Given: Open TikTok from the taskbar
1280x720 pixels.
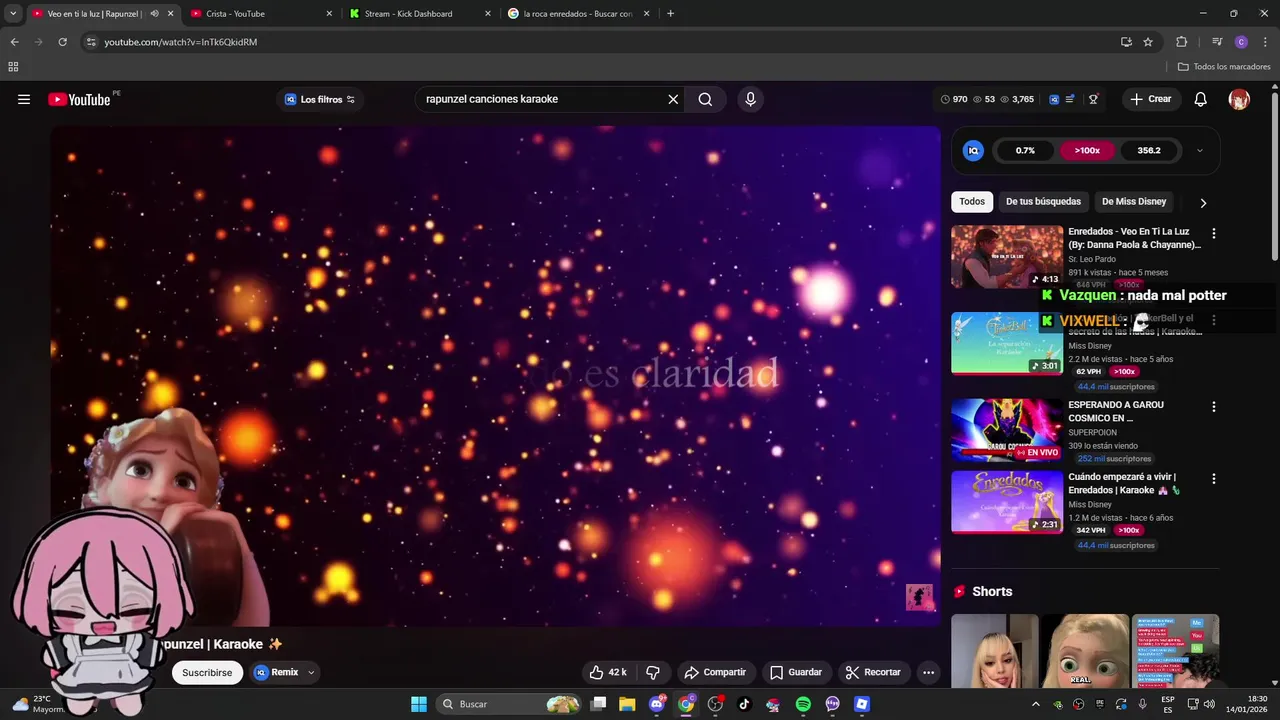Looking at the screenshot, I should (744, 704).
